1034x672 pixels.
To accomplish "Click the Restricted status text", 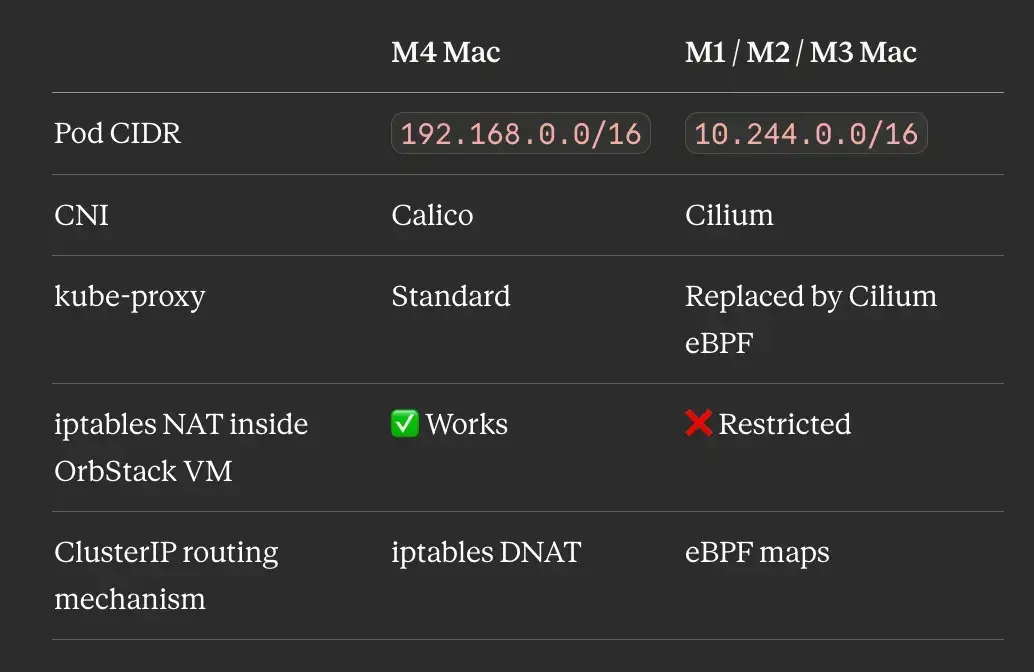I will pos(785,424).
